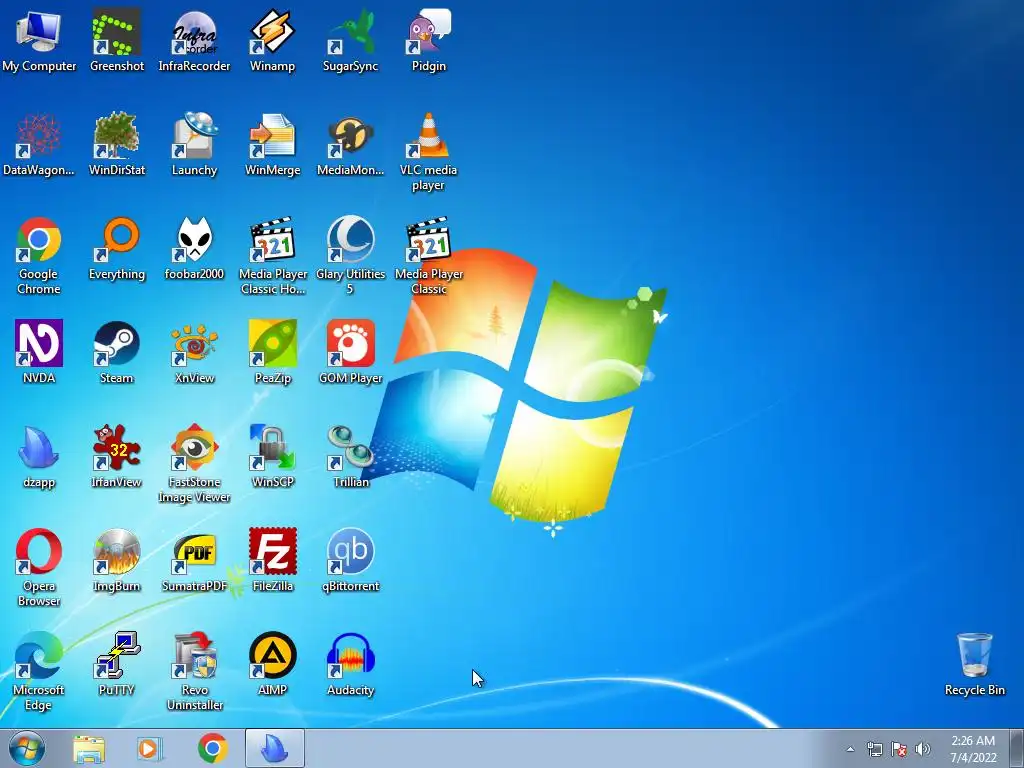Screen dimensions: 1024x768
Task: Click the FileZilla desktop icon
Action: click(x=272, y=552)
